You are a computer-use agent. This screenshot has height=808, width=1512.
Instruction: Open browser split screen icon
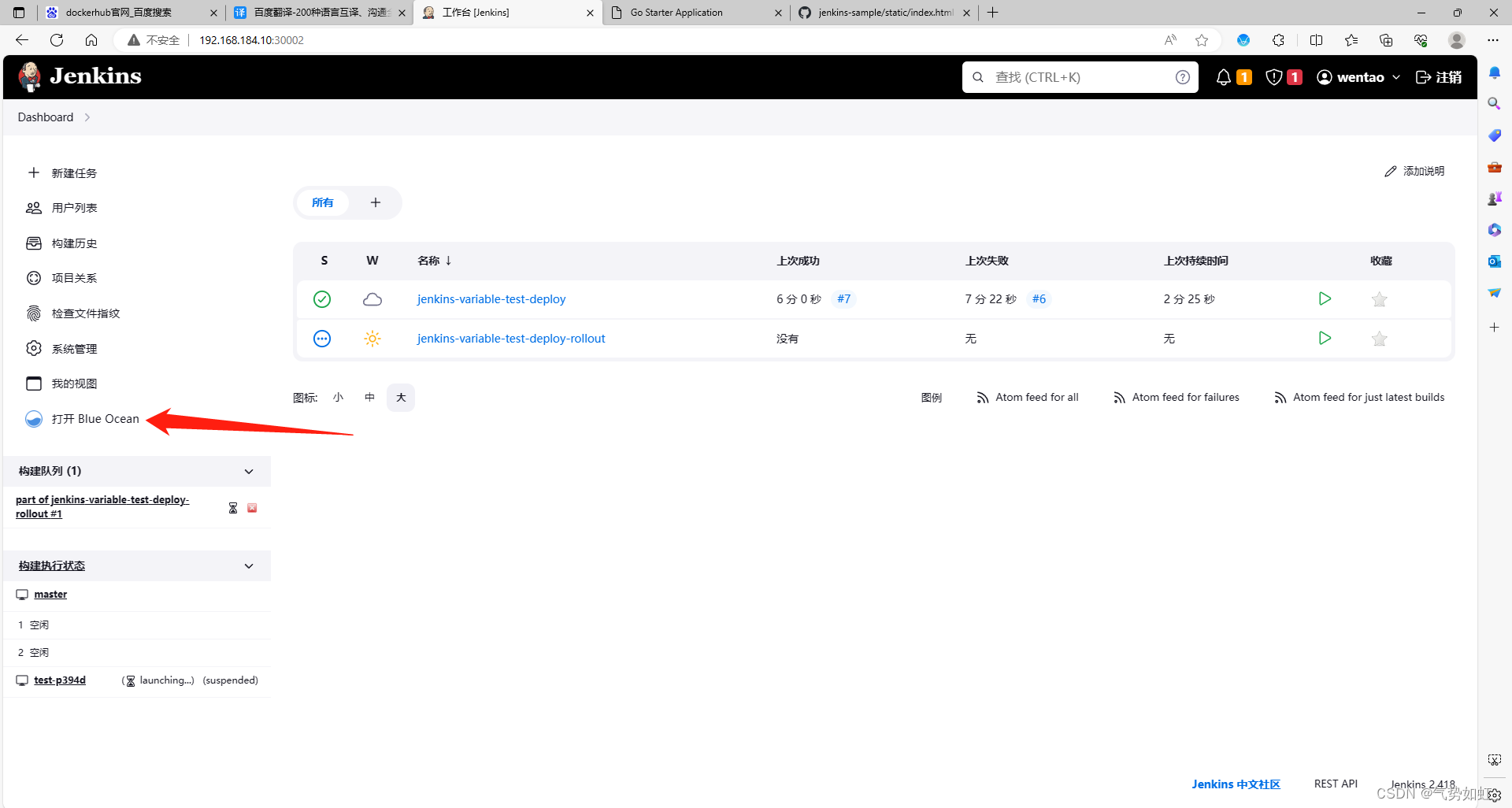pyautogui.click(x=1316, y=40)
